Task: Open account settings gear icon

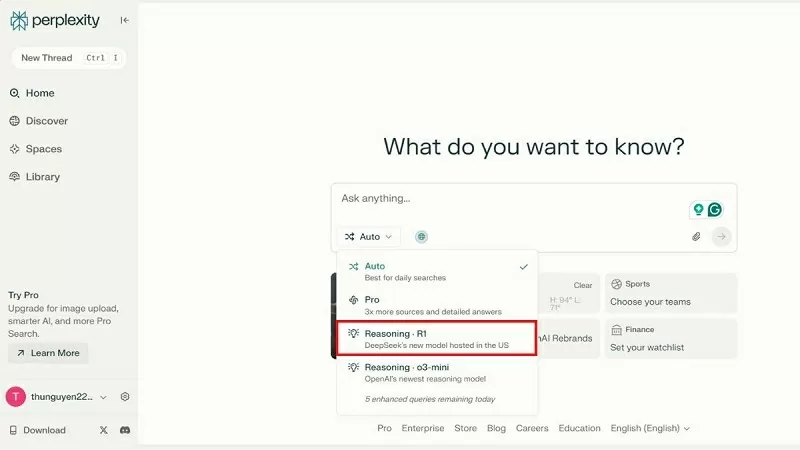Action: coord(125,397)
